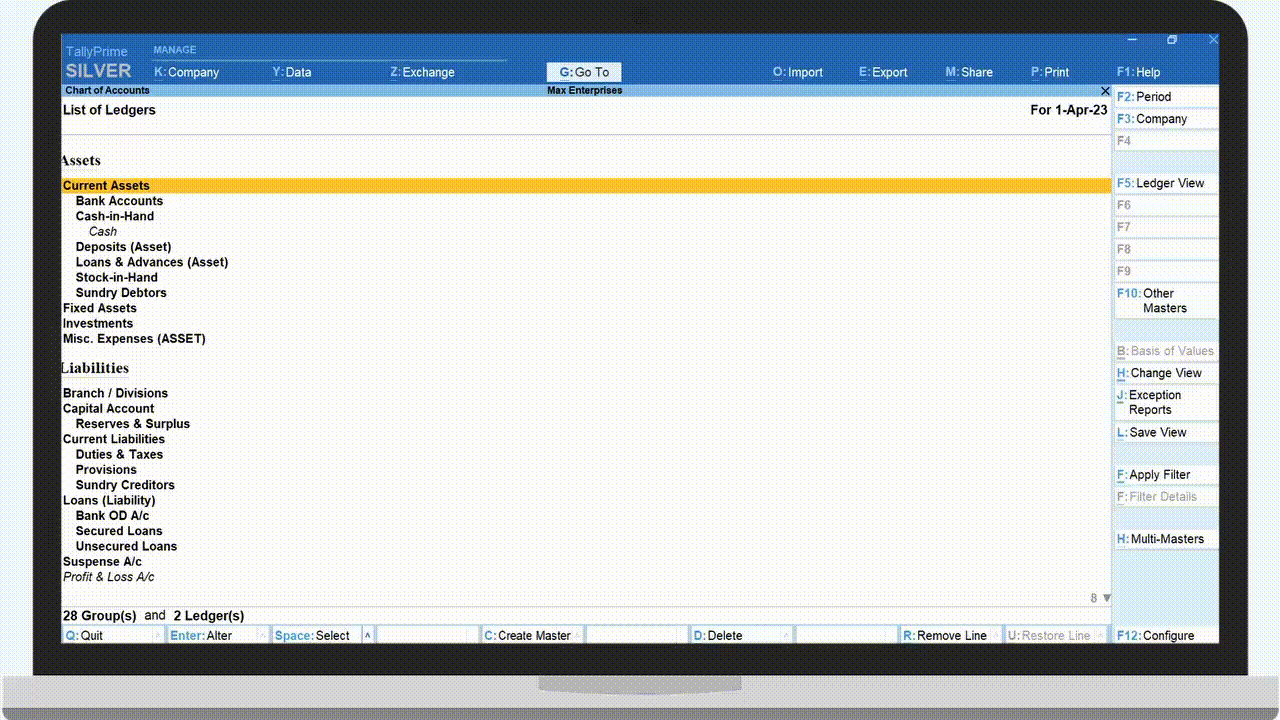Open the O: Import menu
Image resolution: width=1280 pixels, height=720 pixels.
[798, 72]
